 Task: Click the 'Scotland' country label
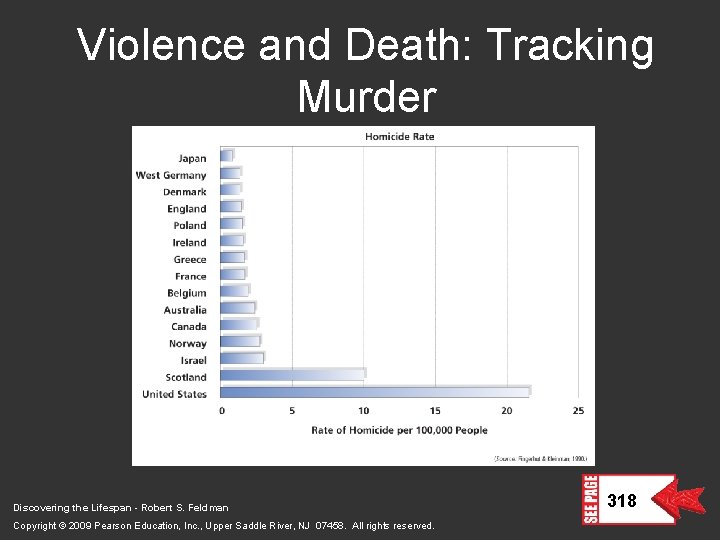pos(186,377)
